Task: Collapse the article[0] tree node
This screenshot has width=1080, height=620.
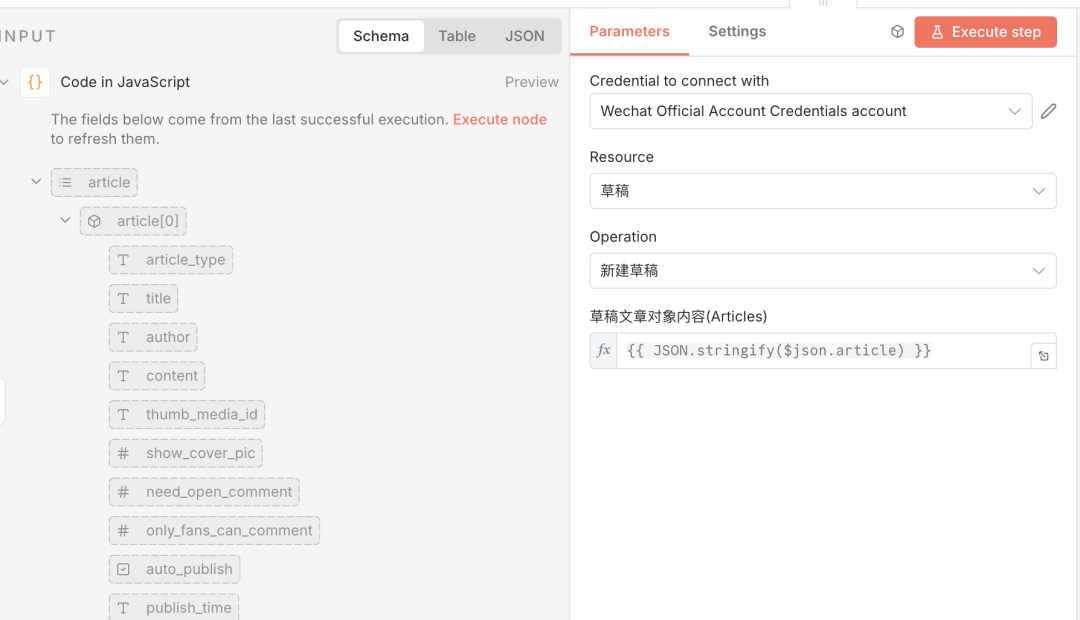Action: point(65,220)
